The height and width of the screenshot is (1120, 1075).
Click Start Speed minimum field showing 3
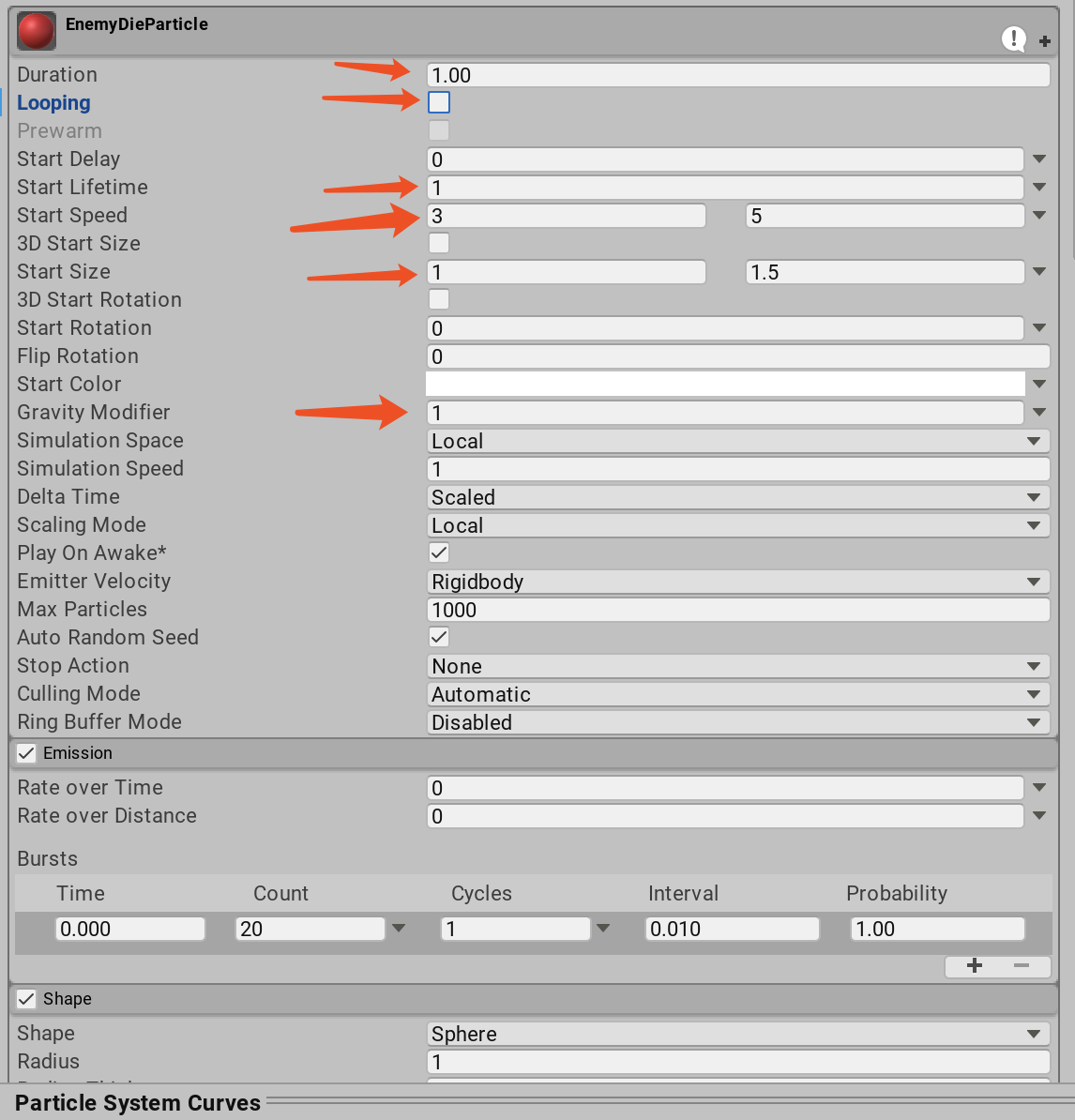coord(567,216)
